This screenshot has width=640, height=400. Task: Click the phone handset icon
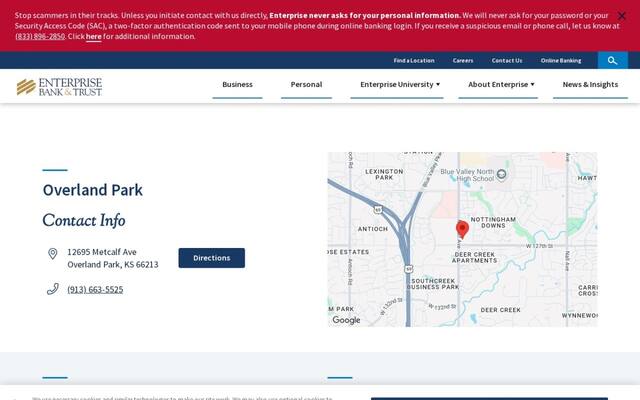tap(53, 289)
